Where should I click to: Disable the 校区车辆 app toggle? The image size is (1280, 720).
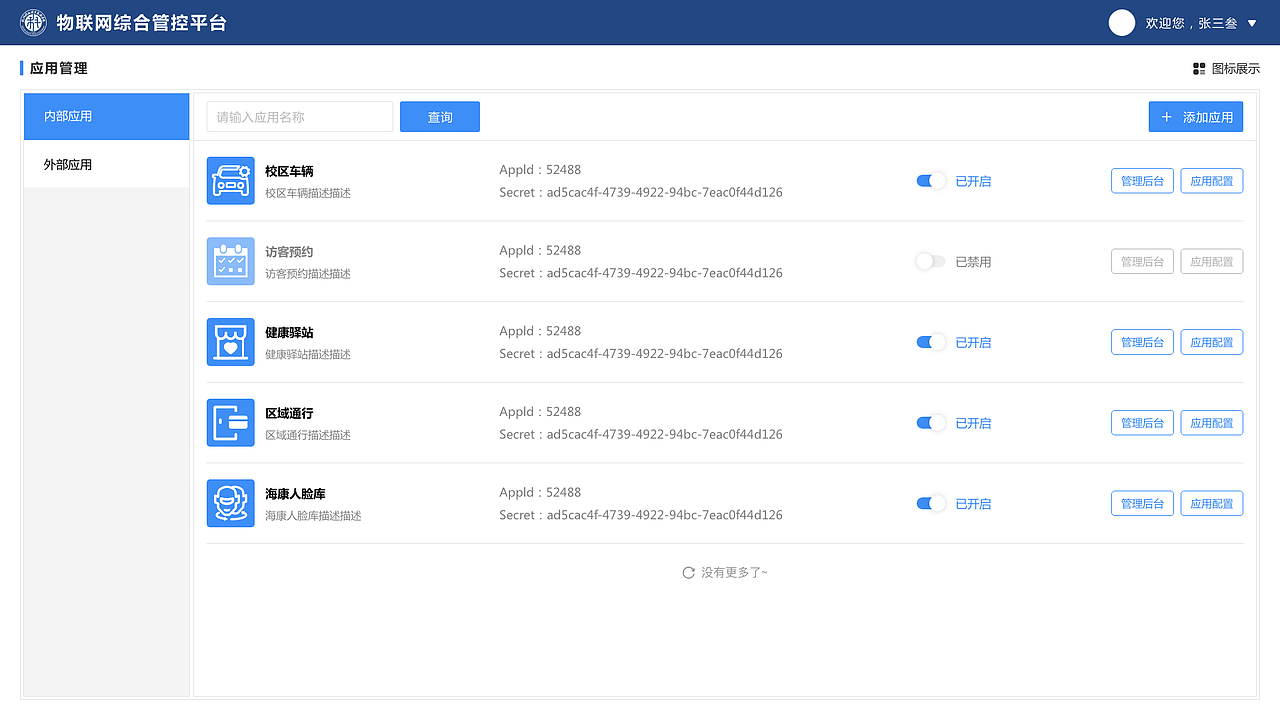931,181
